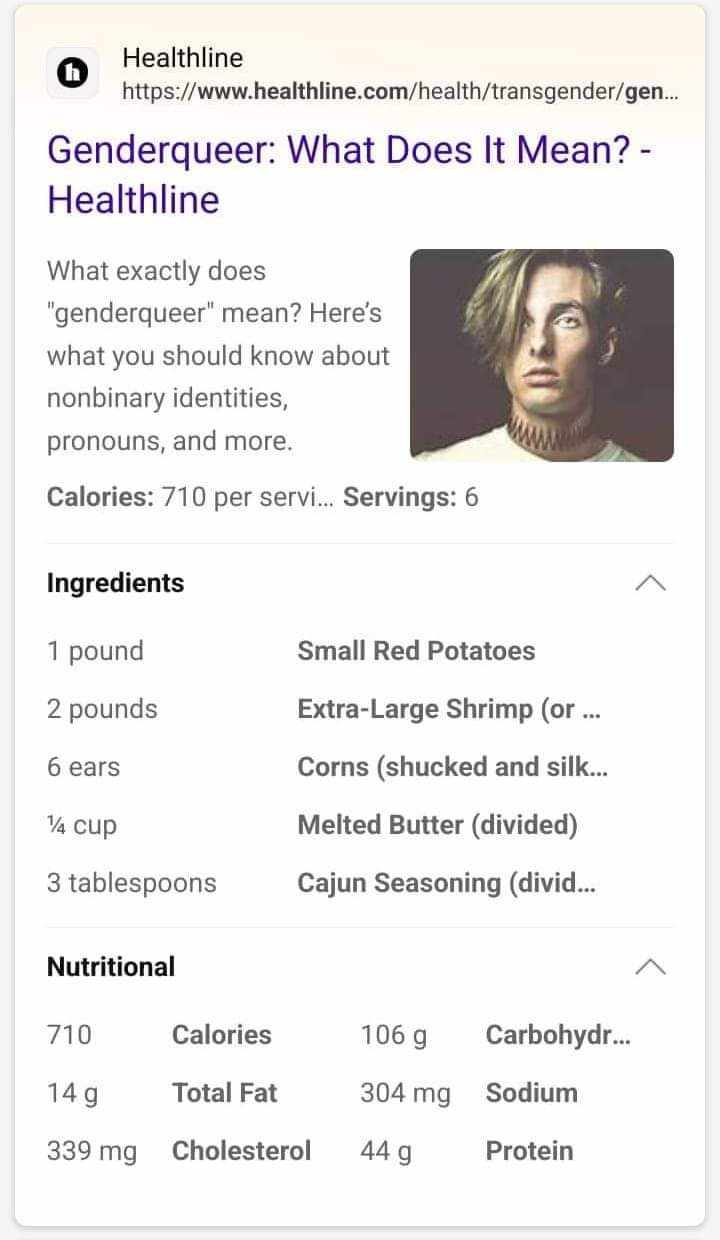The width and height of the screenshot is (720, 1240).
Task: Open the article thumbnail photo
Action: (x=542, y=355)
